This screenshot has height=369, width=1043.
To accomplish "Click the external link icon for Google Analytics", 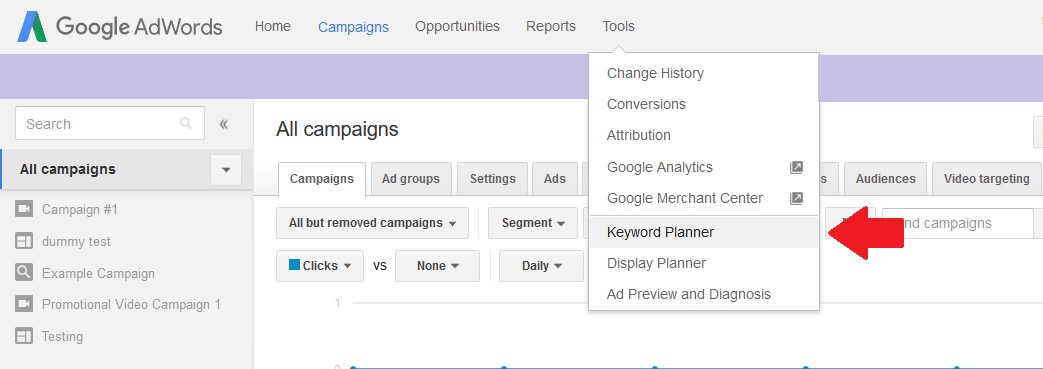I will tap(796, 168).
